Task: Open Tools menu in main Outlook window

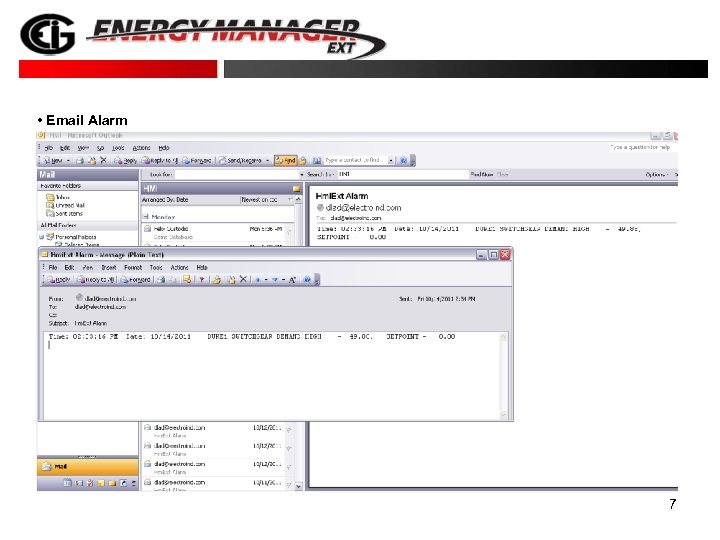Action: click(118, 148)
